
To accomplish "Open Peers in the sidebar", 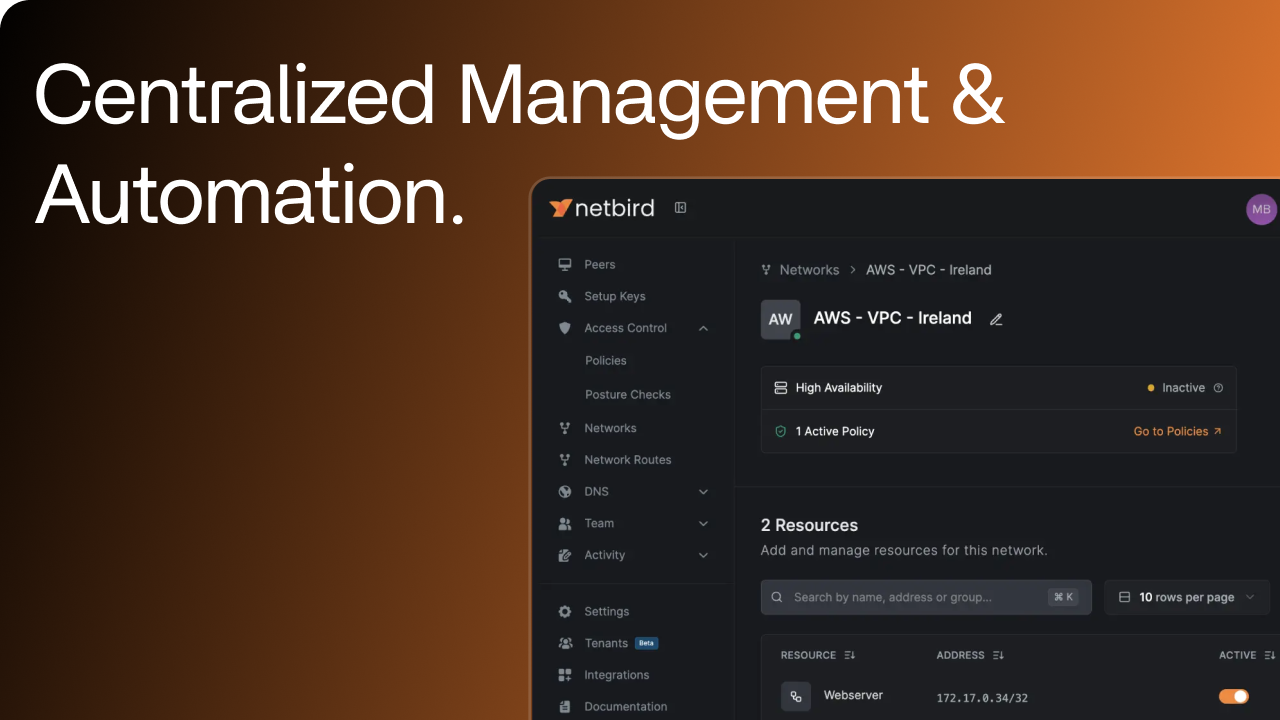I will coord(599,265).
